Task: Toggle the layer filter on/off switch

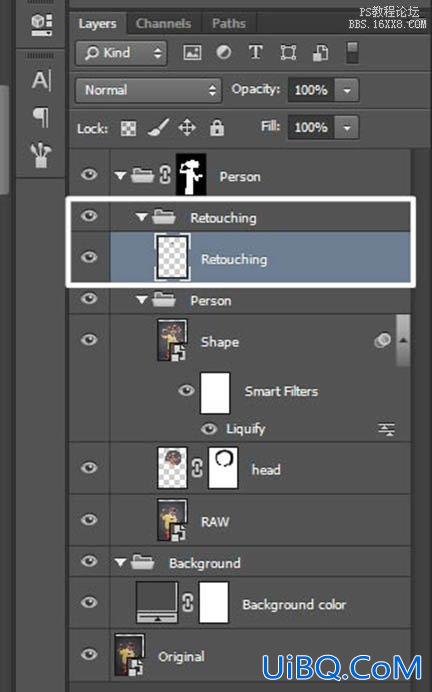Action: pos(352,53)
